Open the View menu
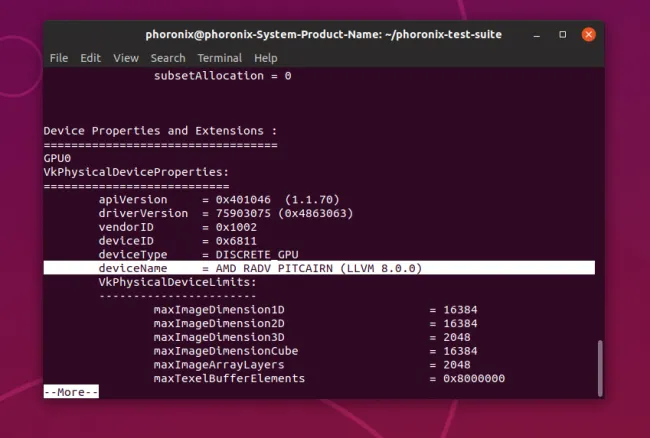 126,58
